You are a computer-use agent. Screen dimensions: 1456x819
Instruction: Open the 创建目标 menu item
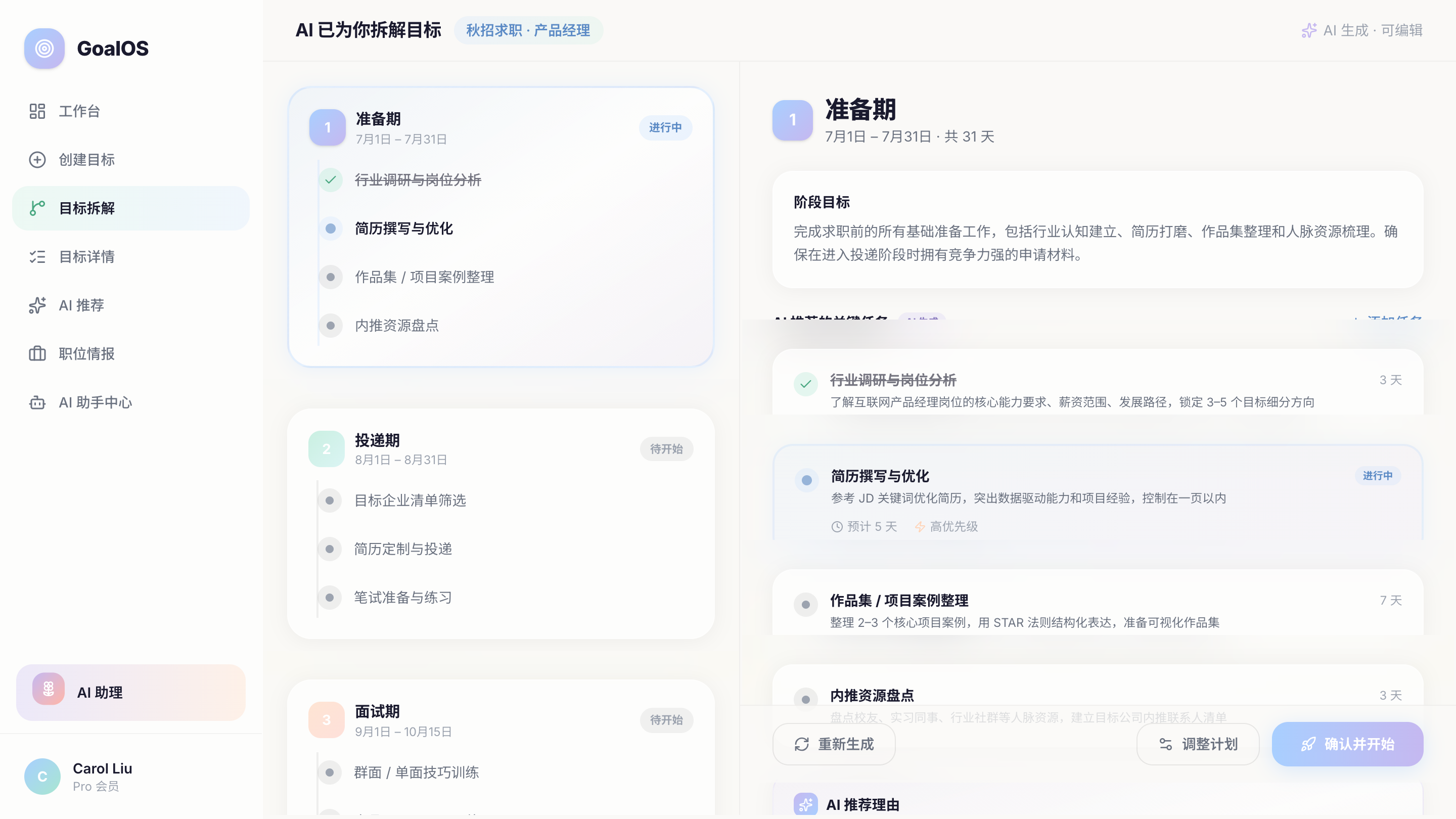pyautogui.click(x=130, y=160)
